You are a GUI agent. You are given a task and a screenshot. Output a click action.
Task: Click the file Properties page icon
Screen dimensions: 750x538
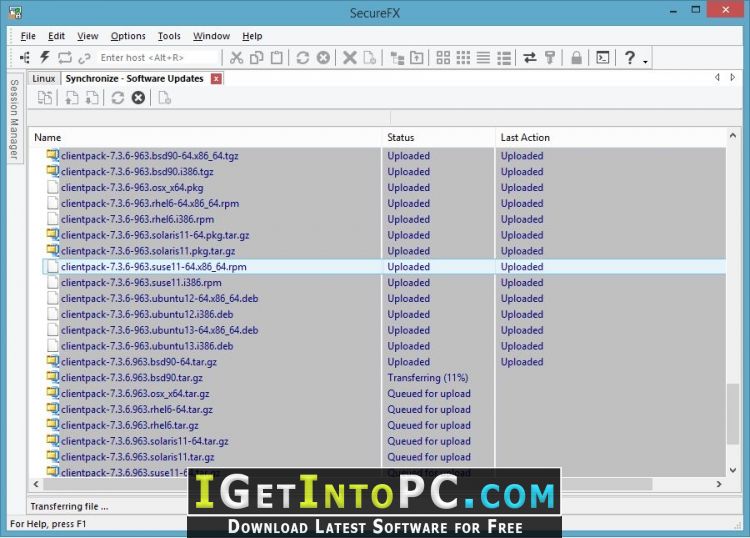(x=370, y=58)
